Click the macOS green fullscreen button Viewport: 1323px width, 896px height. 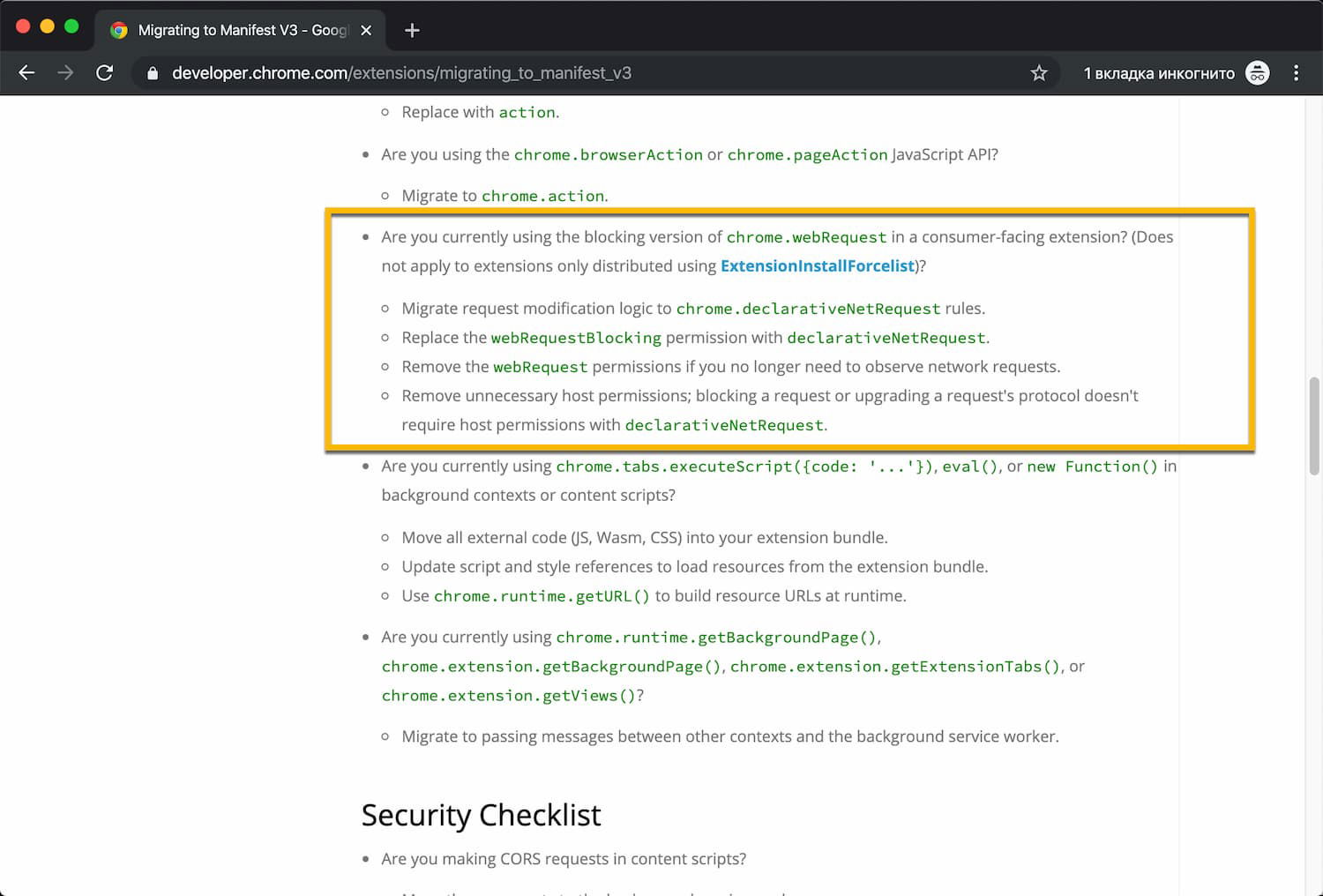pos(71,26)
